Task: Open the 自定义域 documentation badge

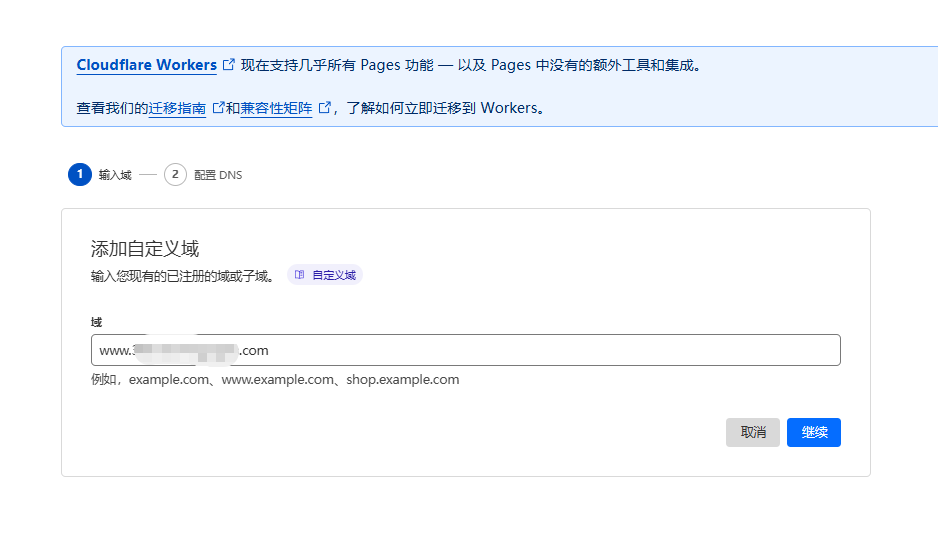Action: coord(325,275)
